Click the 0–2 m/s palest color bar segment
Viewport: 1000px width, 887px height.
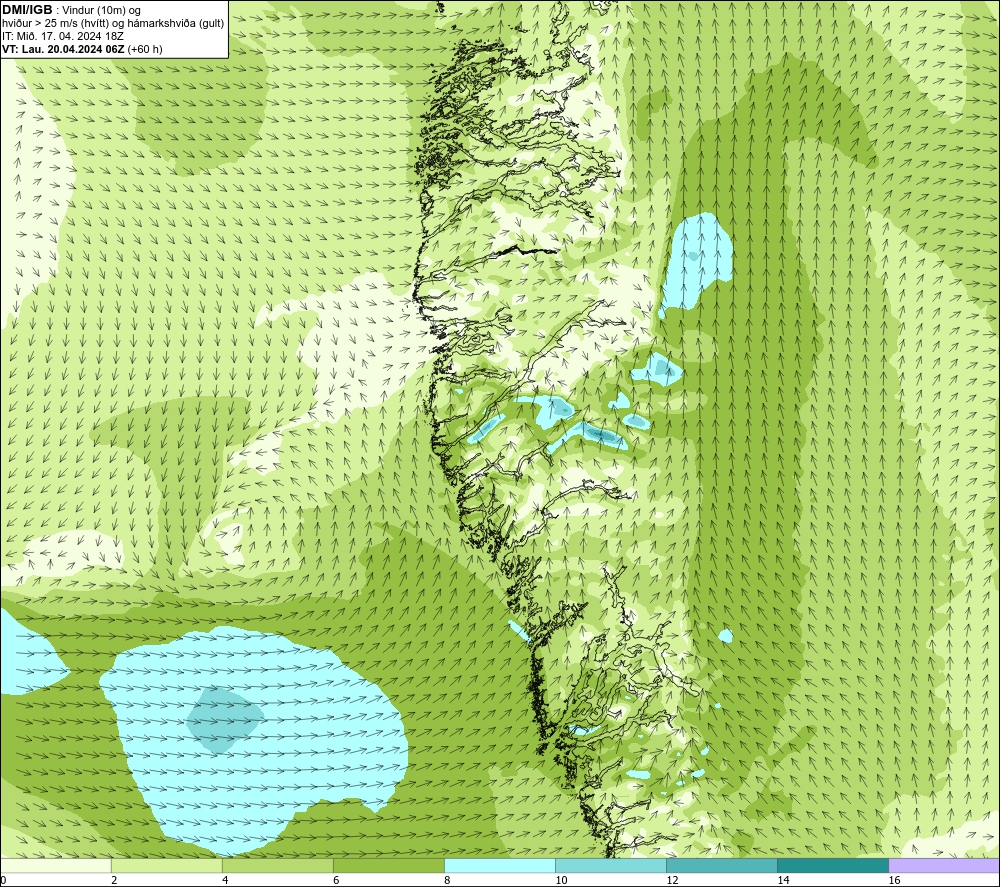(55, 865)
